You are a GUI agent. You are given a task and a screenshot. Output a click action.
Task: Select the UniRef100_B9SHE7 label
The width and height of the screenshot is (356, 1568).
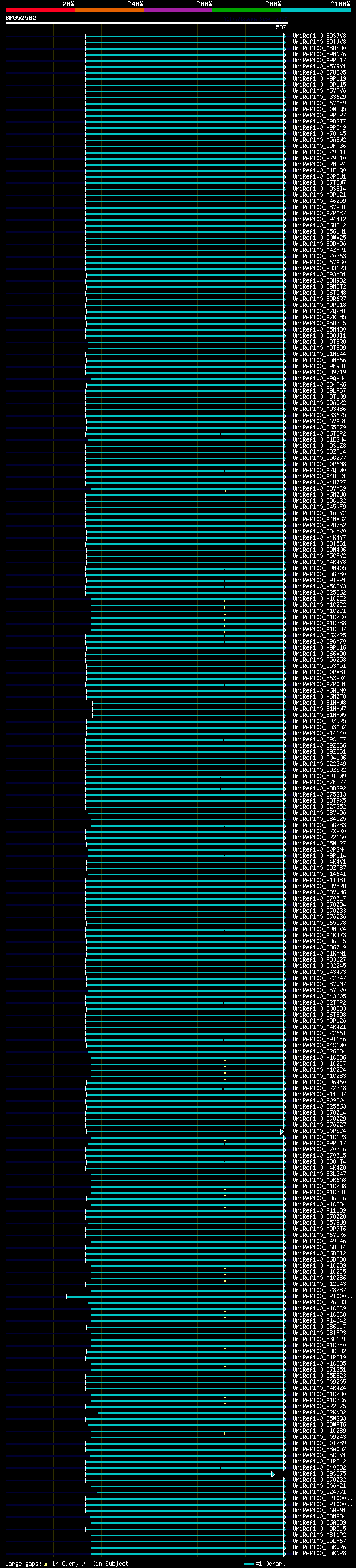tap(319, 740)
